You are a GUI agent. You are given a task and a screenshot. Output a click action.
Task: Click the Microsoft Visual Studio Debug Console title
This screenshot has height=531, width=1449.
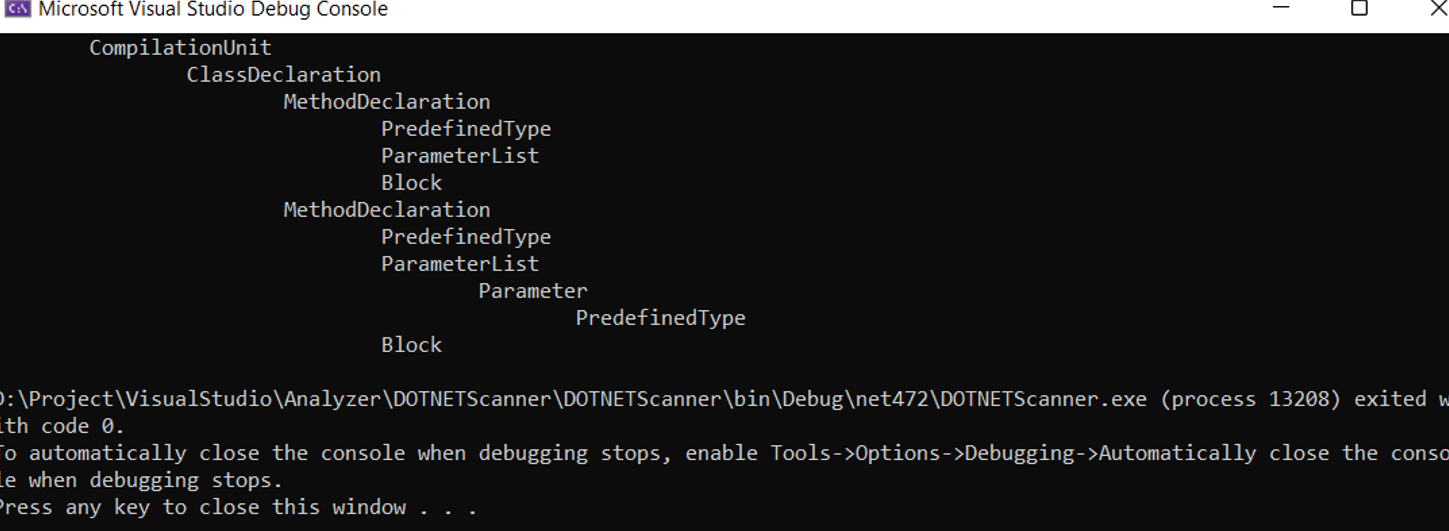212,10
